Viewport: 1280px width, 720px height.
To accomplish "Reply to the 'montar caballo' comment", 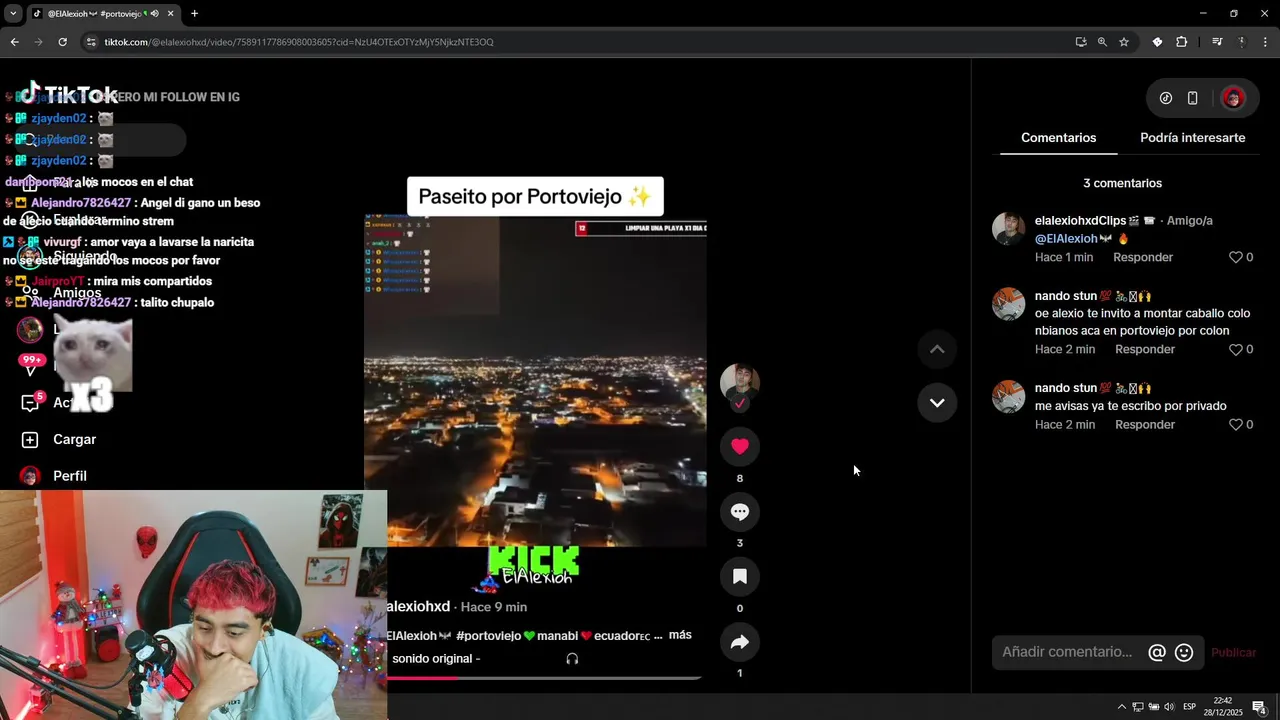I will pyautogui.click(x=1145, y=349).
